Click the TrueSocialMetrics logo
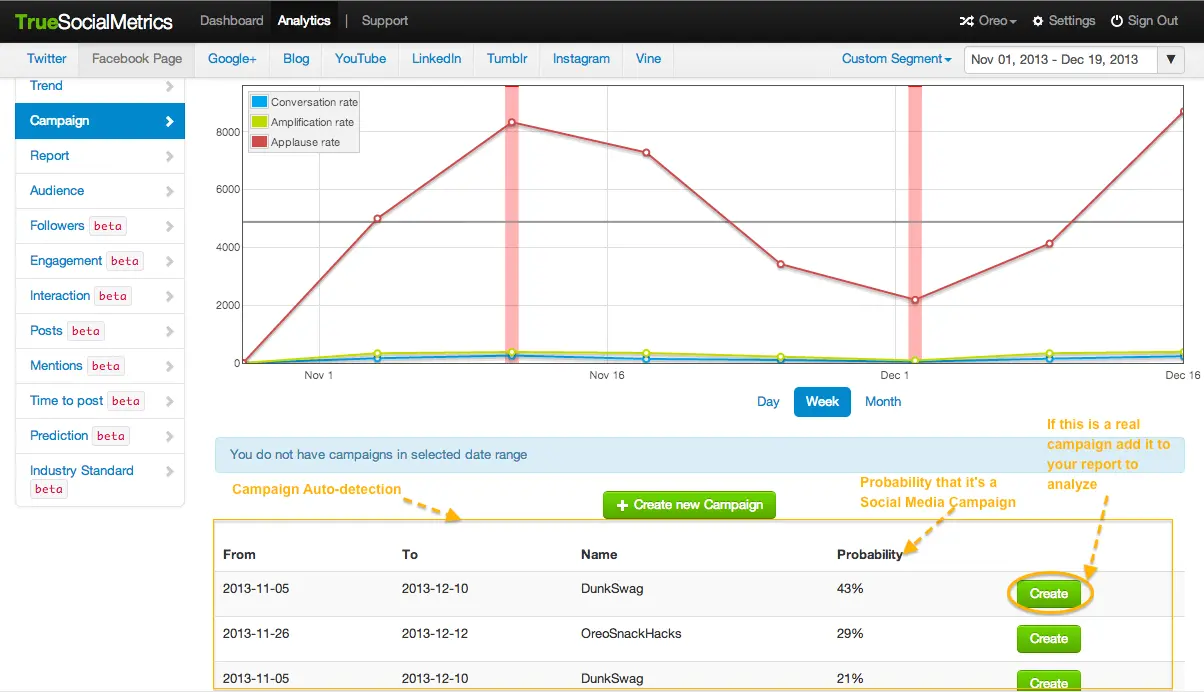This screenshot has width=1204, height=692. pos(94,21)
